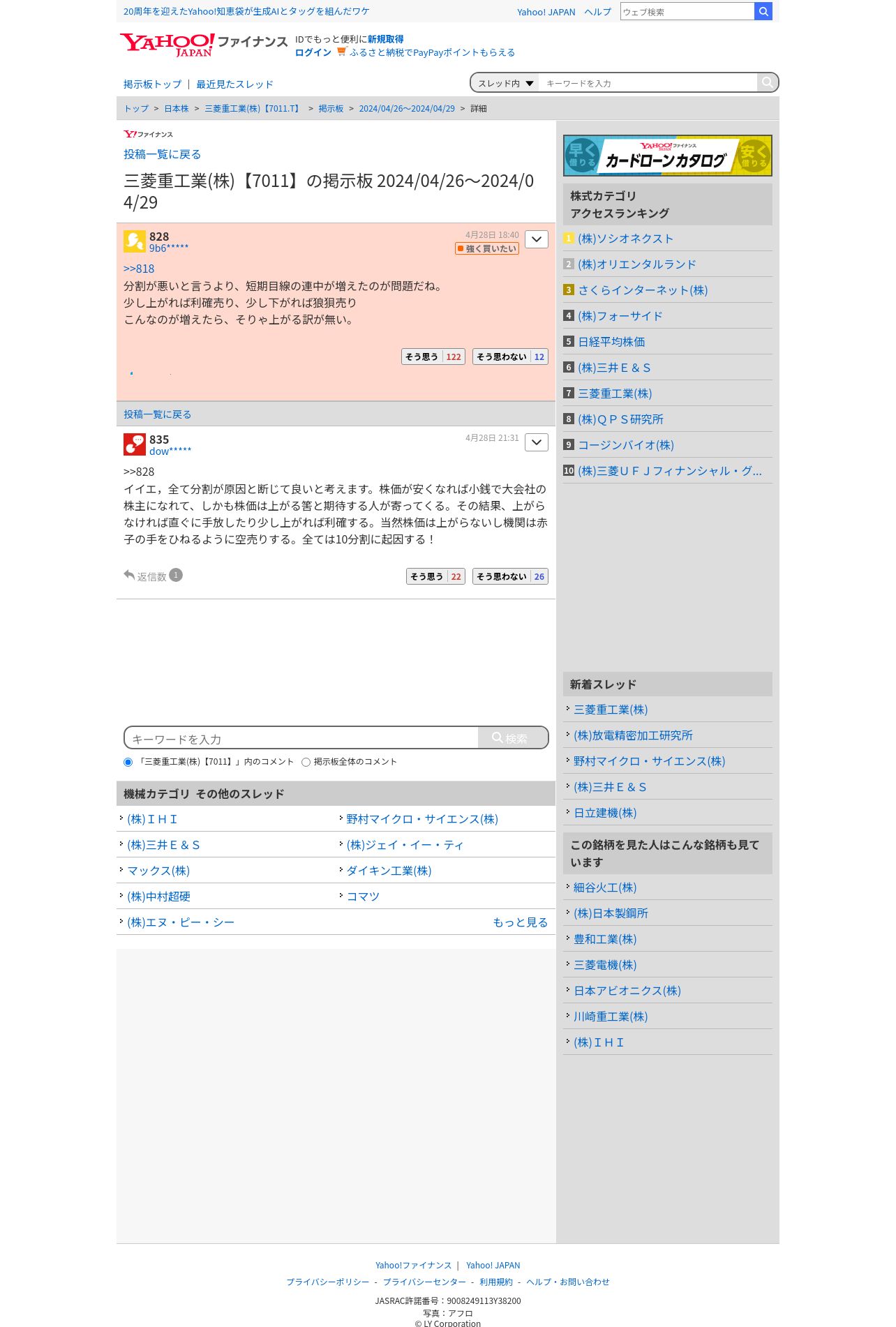The image size is (896, 1327).
Task: Select 三菱重工業 内のコメント radio button
Action: click(128, 762)
